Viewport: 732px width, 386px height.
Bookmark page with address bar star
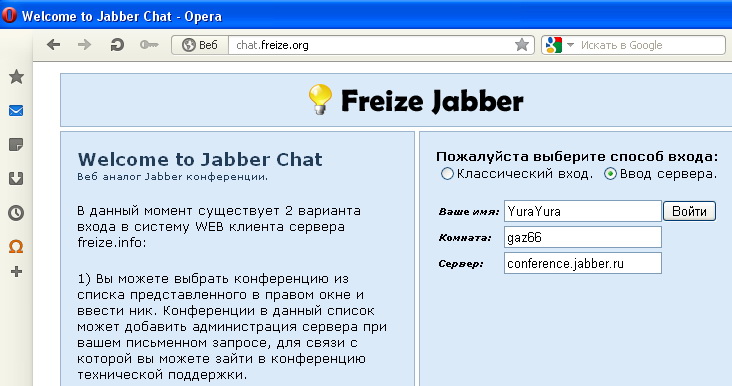522,45
